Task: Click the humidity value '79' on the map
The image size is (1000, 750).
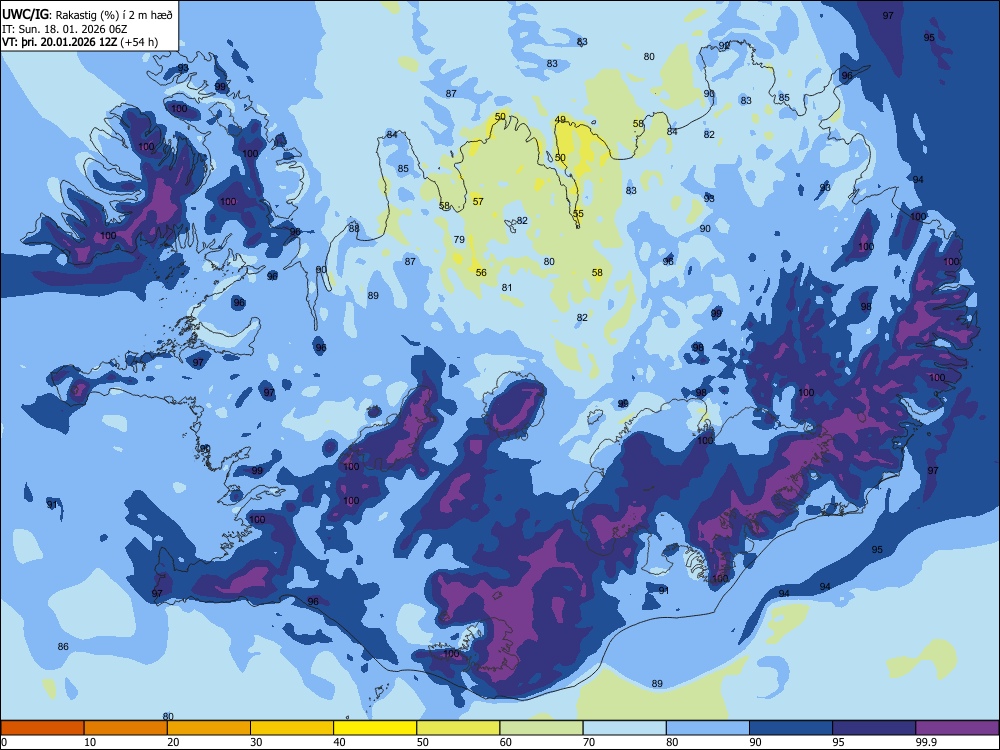Action: 459,240
